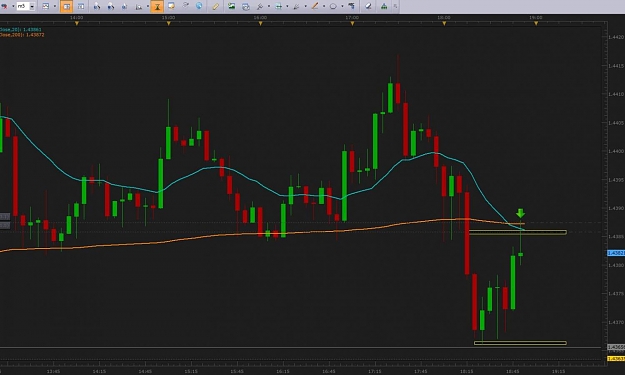This screenshot has width=625, height=375.
Task: Click the second blue bars indicator icon
Action: [x=111, y=6]
